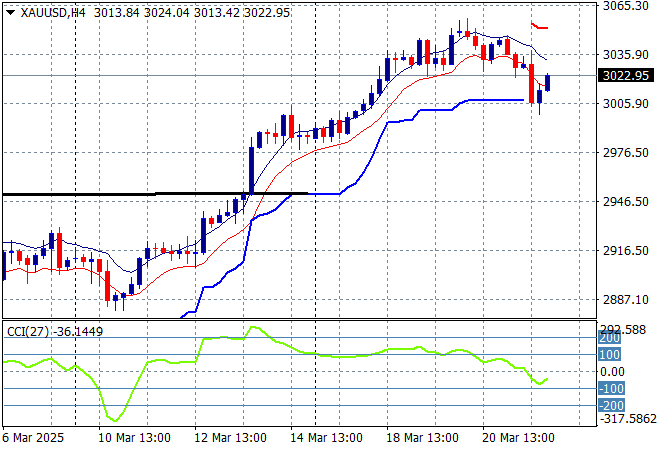Image resolution: width=660 pixels, height=450 pixels.
Task: Click the CCI 100 level label
Action: (x=609, y=355)
